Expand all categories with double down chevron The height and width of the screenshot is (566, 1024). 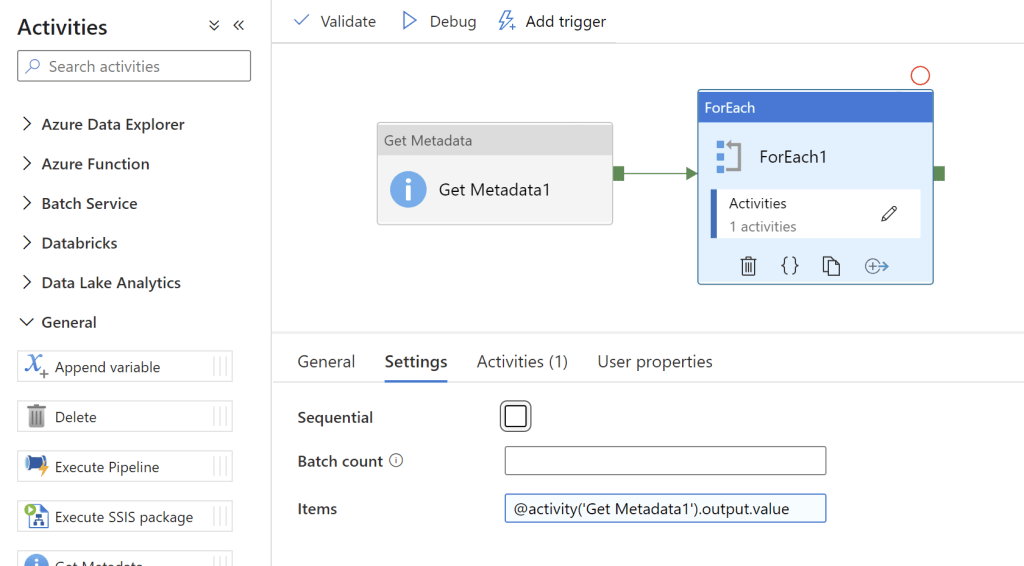tap(214, 26)
